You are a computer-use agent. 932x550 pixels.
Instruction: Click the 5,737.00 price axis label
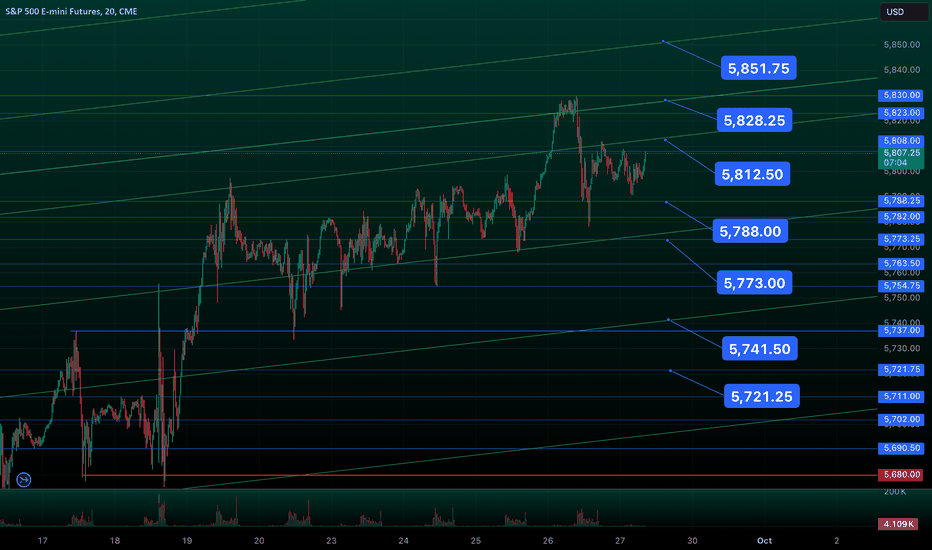(901, 330)
